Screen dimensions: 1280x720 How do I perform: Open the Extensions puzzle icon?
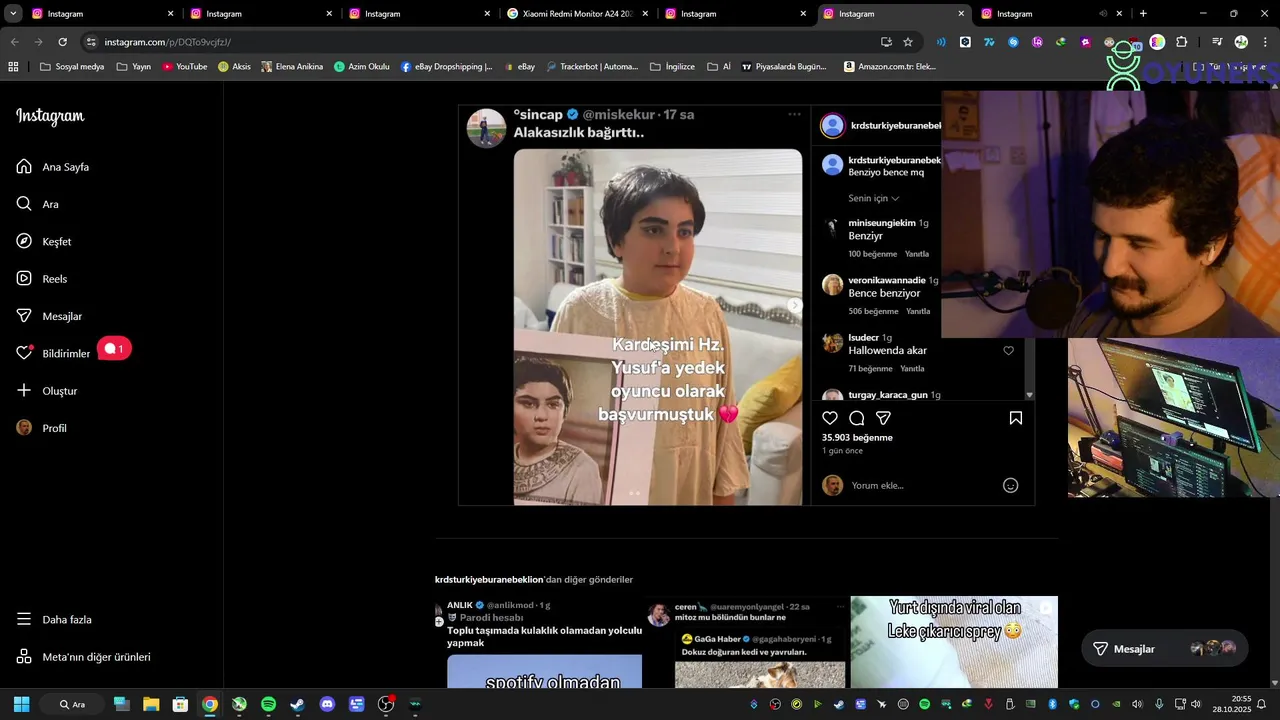[x=1182, y=42]
